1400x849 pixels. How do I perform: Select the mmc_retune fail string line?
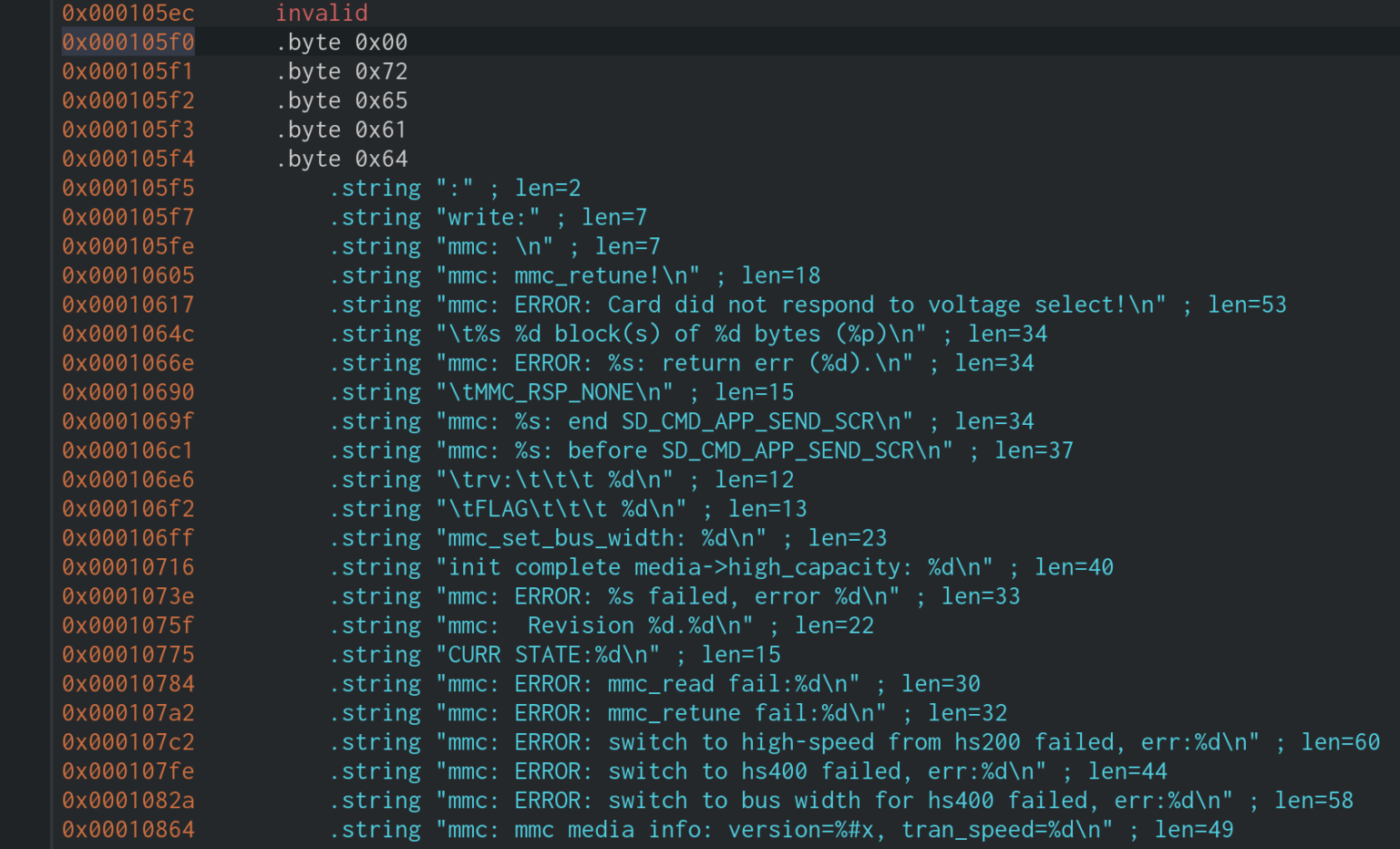click(668, 713)
